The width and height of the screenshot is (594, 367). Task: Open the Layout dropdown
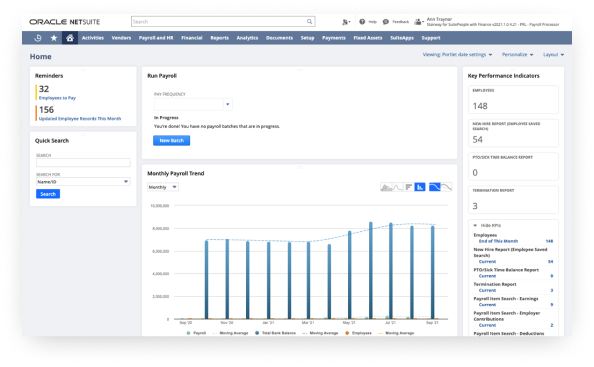553,55
